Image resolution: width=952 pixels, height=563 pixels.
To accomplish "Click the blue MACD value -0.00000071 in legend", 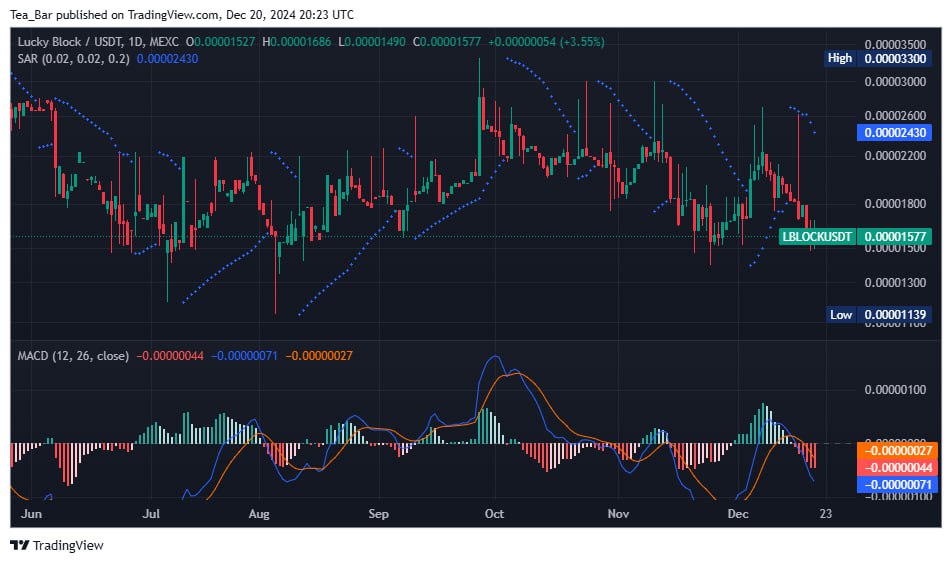I will pos(244,356).
